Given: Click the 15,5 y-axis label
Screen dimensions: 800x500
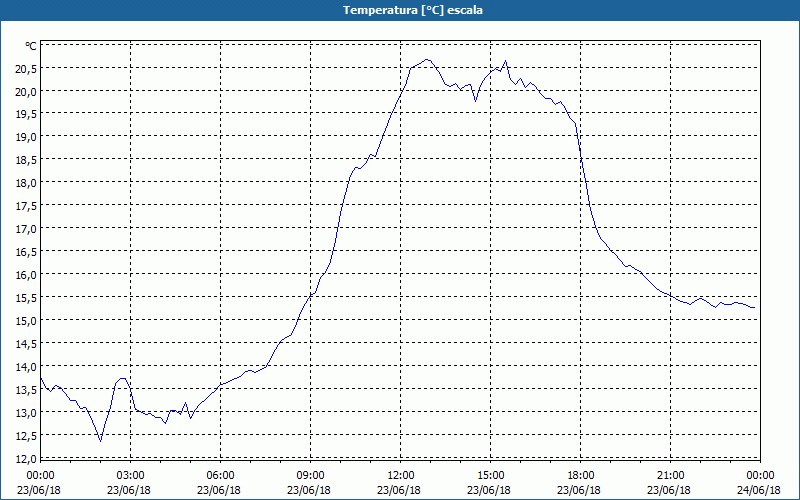Looking at the screenshot, I should tap(26, 298).
